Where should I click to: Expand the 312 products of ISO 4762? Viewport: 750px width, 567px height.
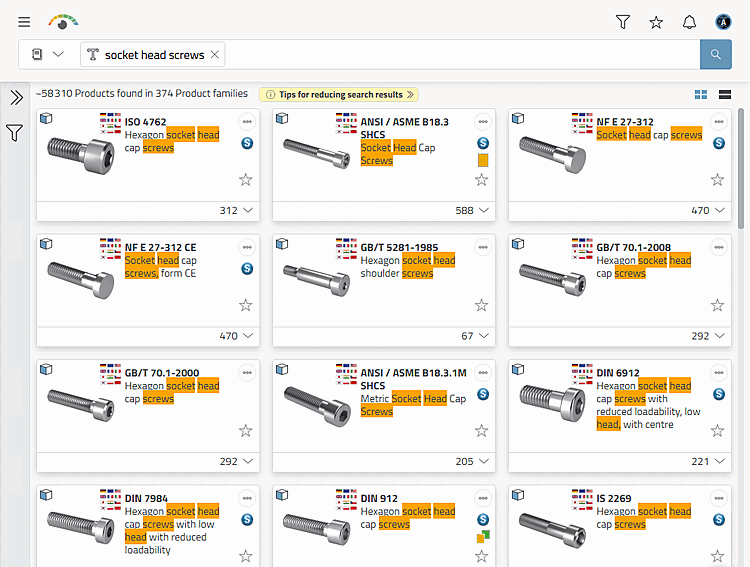236,211
